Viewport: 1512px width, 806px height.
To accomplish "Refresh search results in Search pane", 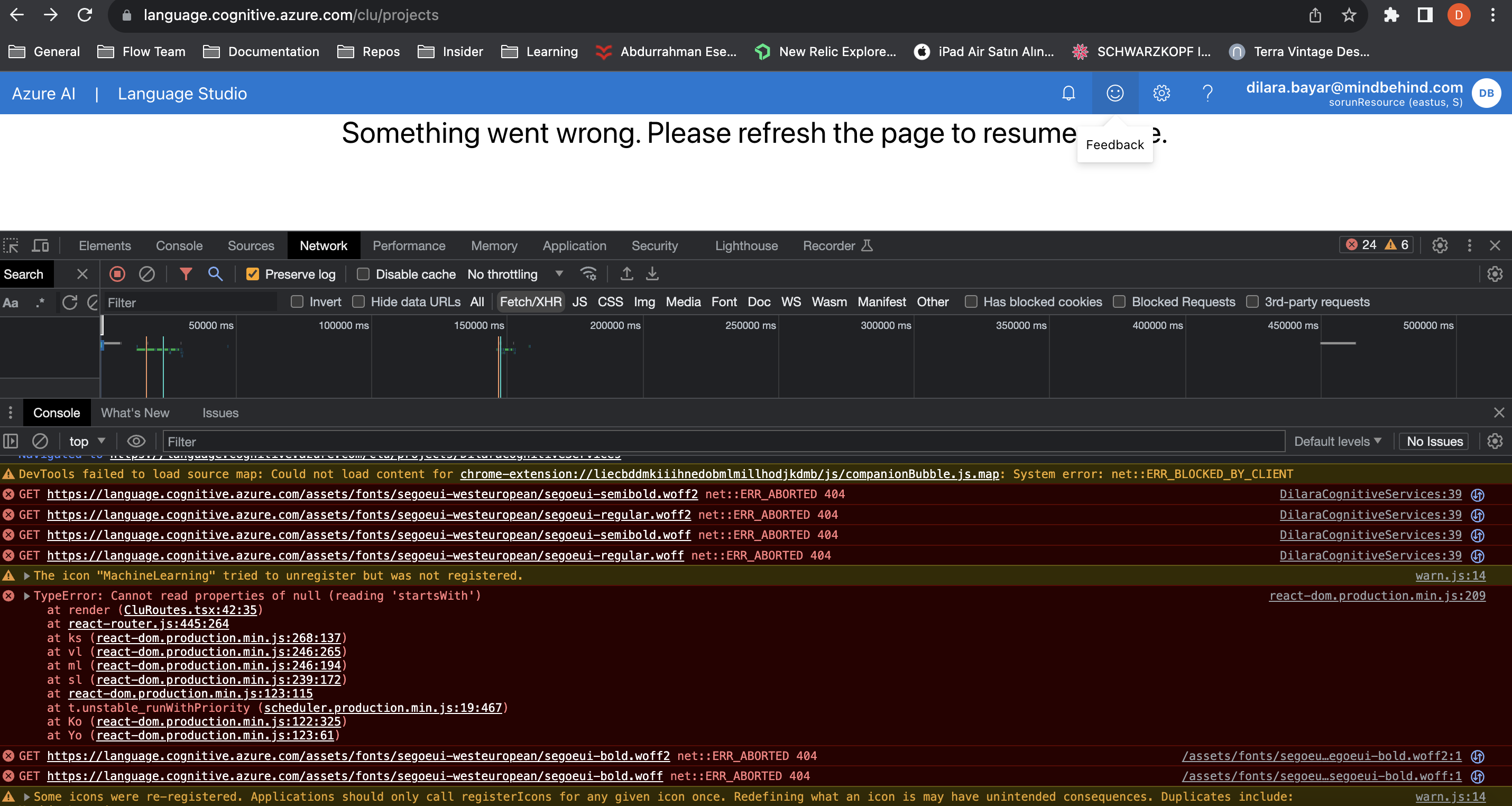I will (x=70, y=303).
